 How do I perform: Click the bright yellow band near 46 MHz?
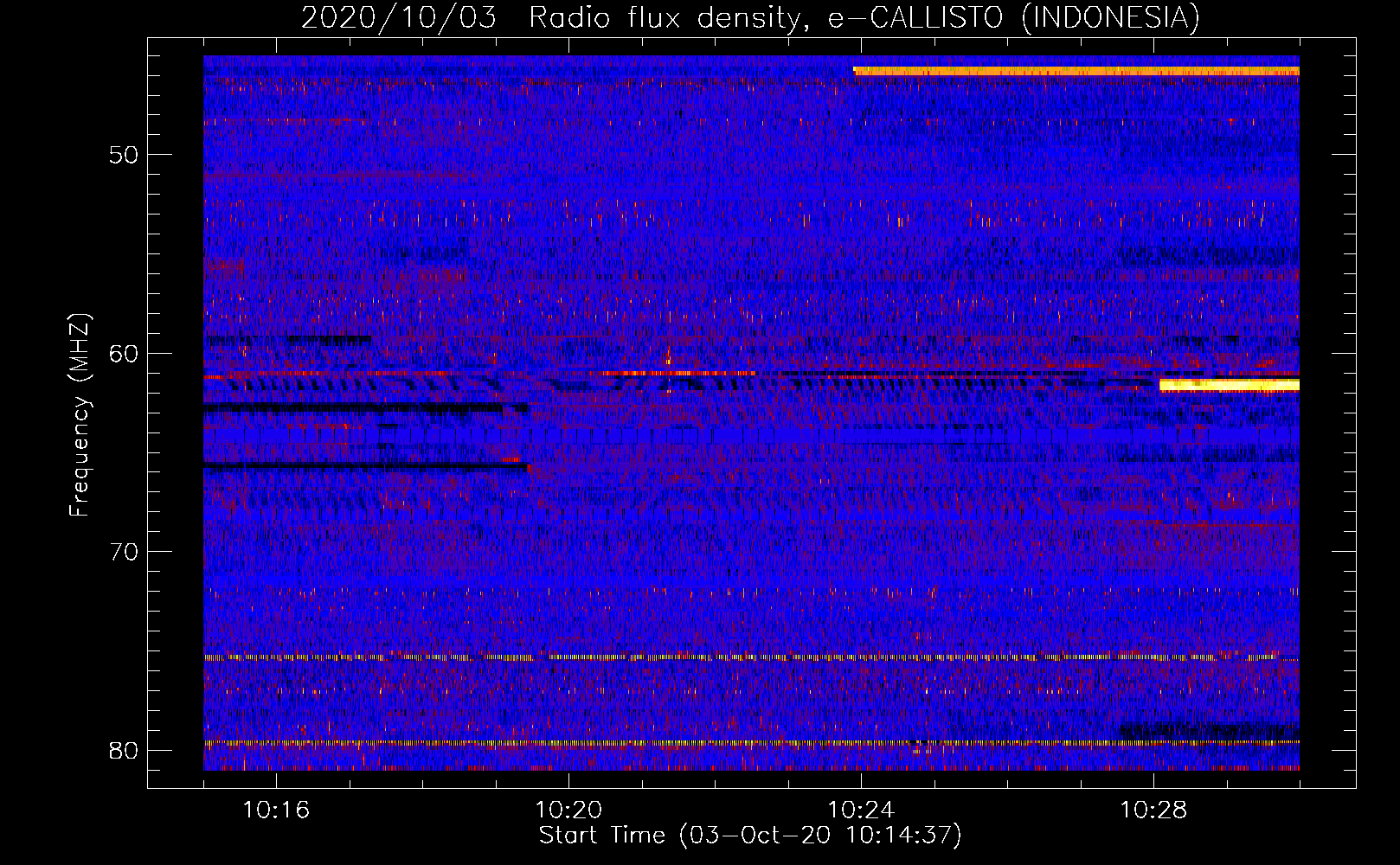[1076, 71]
